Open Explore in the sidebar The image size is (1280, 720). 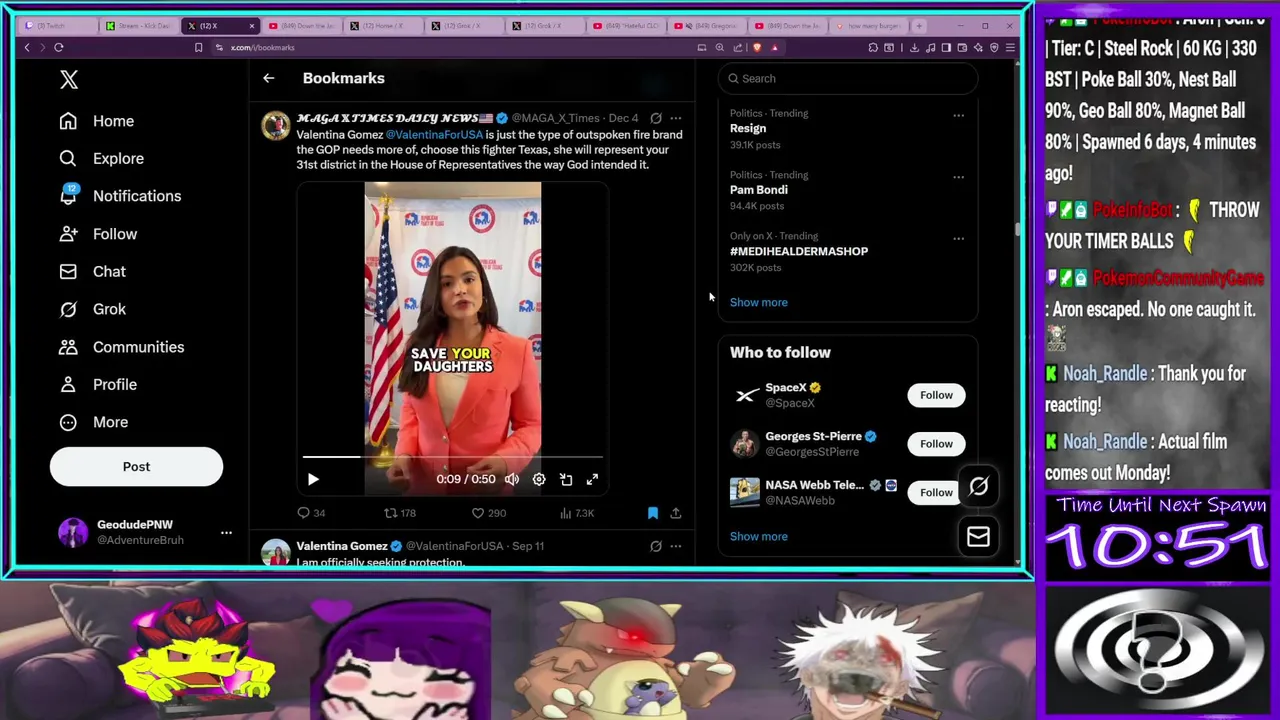[101, 158]
